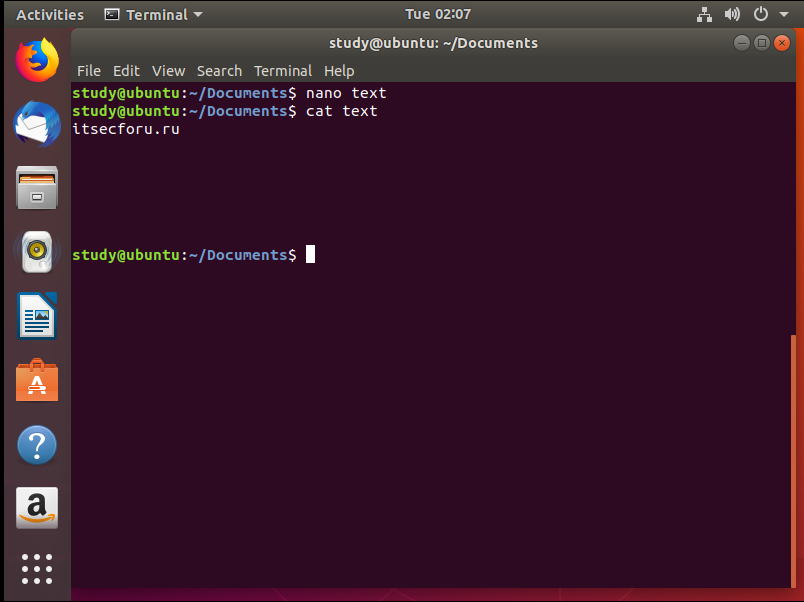Launch the Amazon dock icon

coord(37,508)
